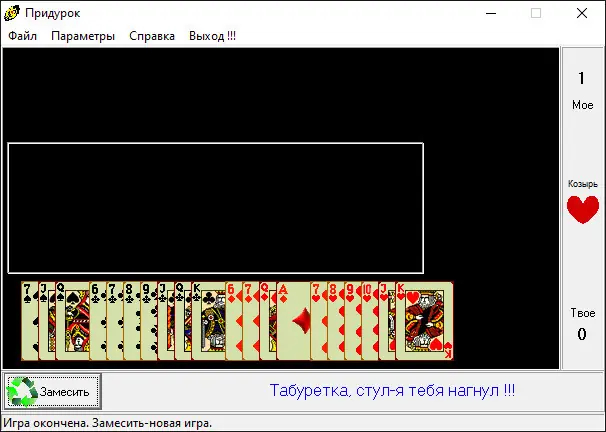606x432 pixels.
Task: Open the Параметры menu
Action: tap(83, 36)
